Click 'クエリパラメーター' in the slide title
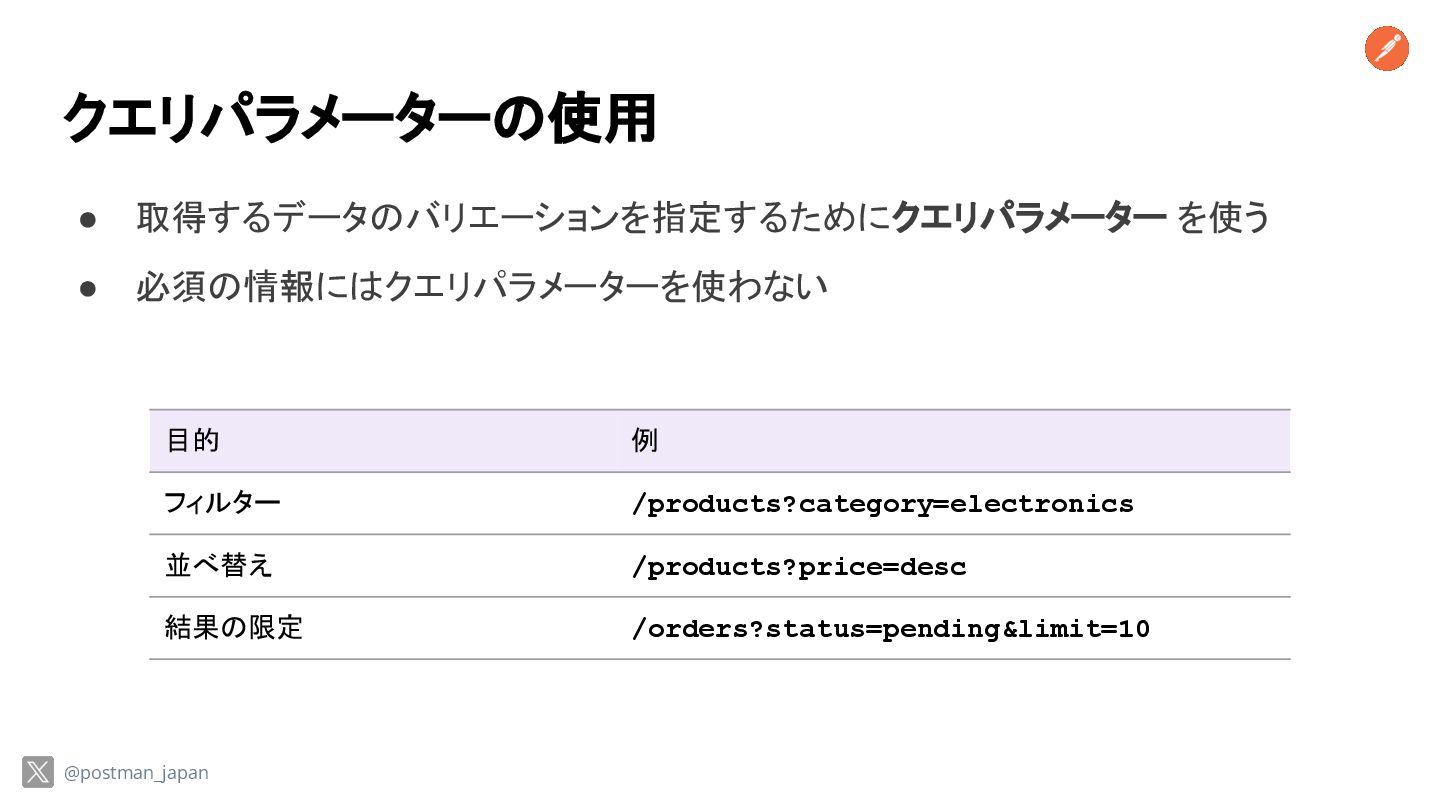Viewport: 1440px width, 810px height. point(275,119)
